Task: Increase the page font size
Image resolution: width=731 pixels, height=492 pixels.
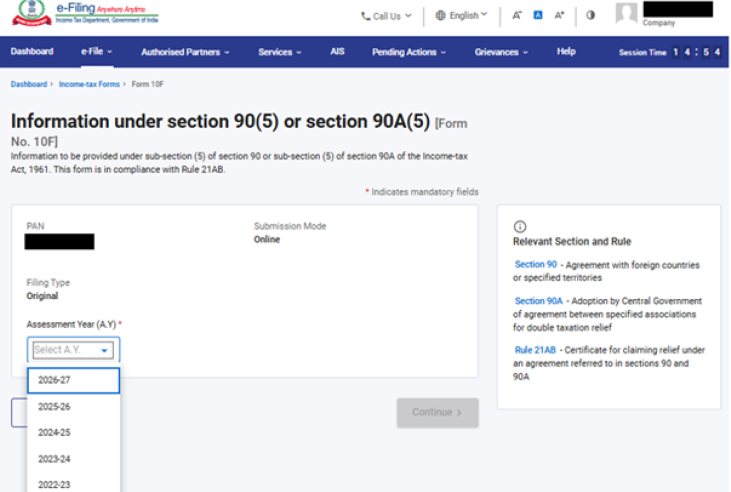Action: [x=559, y=16]
